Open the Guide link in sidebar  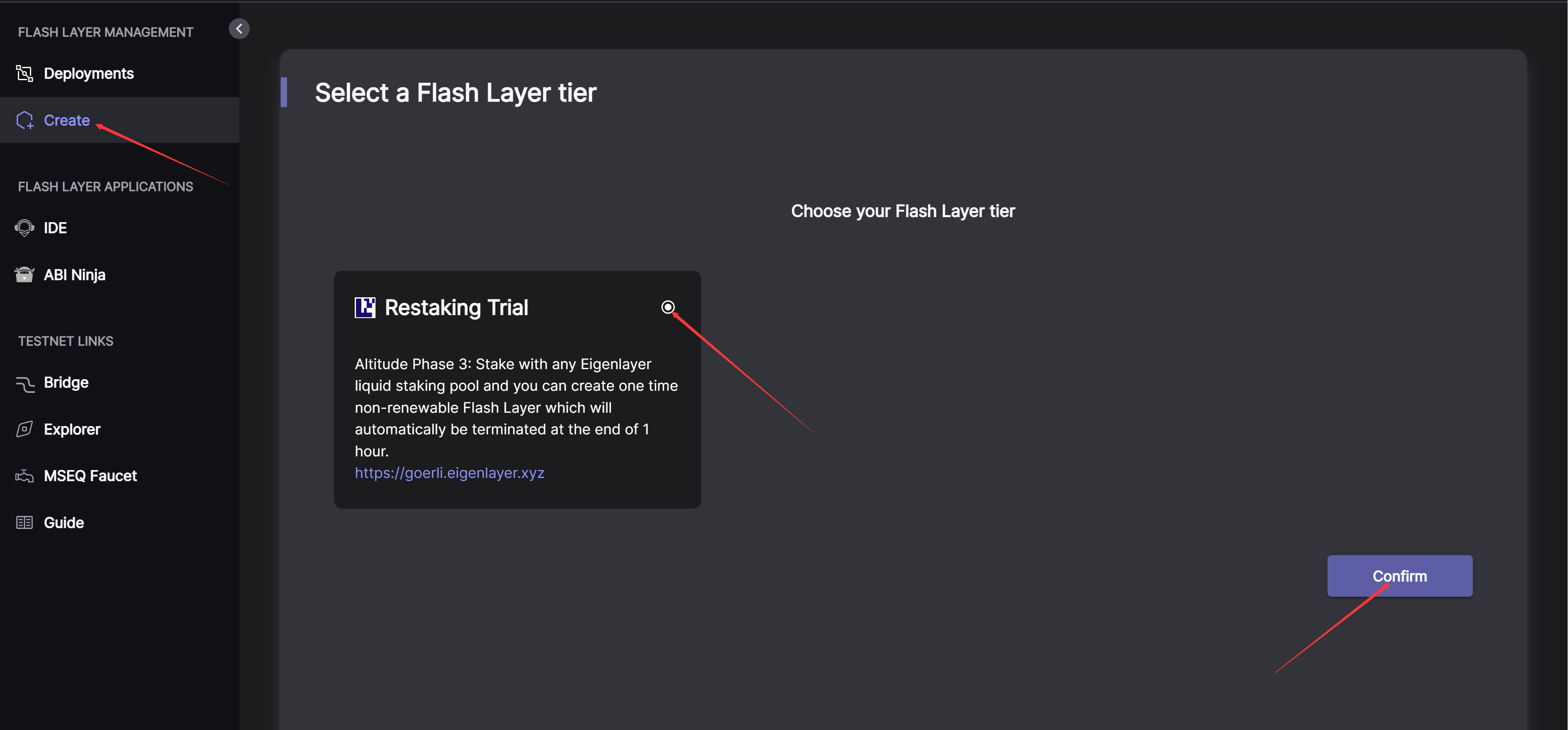[119, 522]
